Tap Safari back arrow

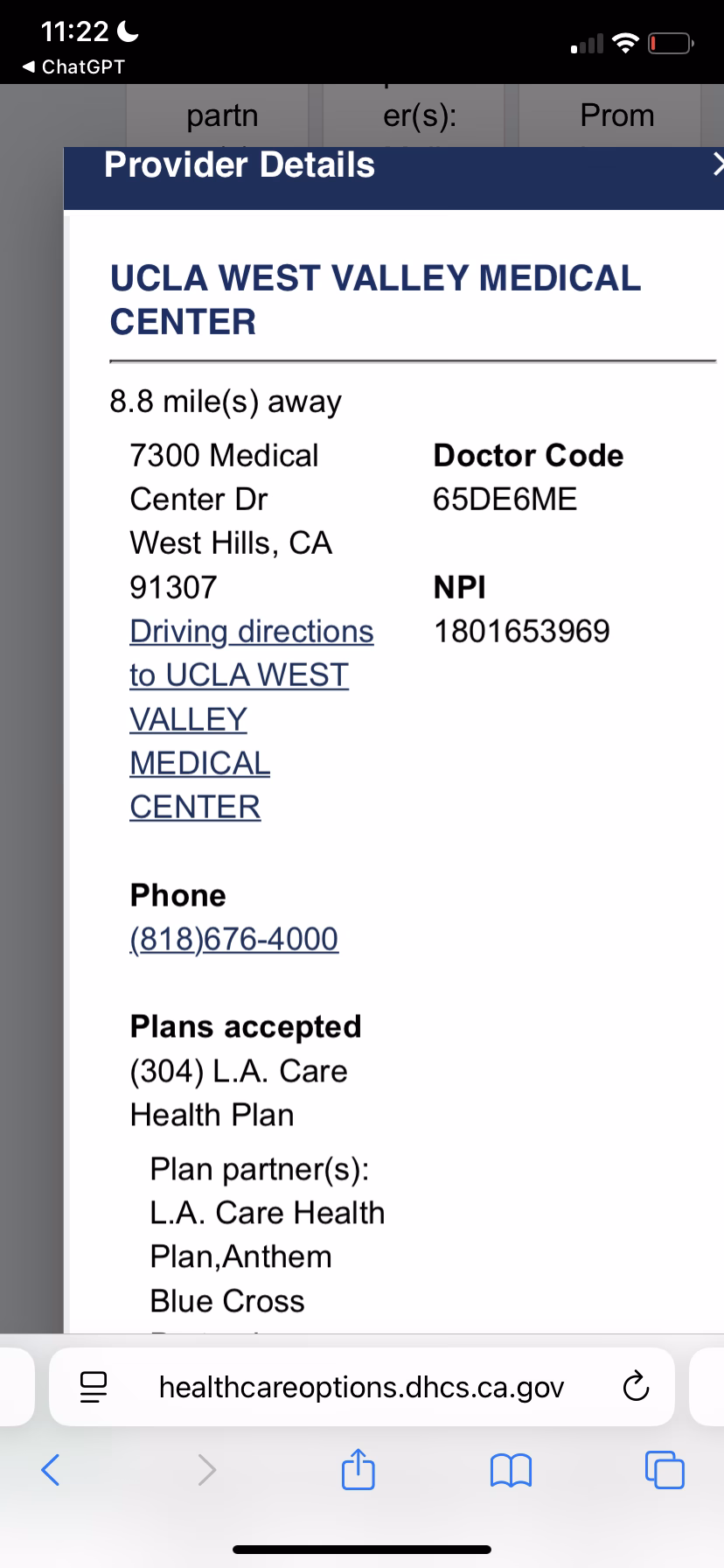click(x=51, y=1469)
